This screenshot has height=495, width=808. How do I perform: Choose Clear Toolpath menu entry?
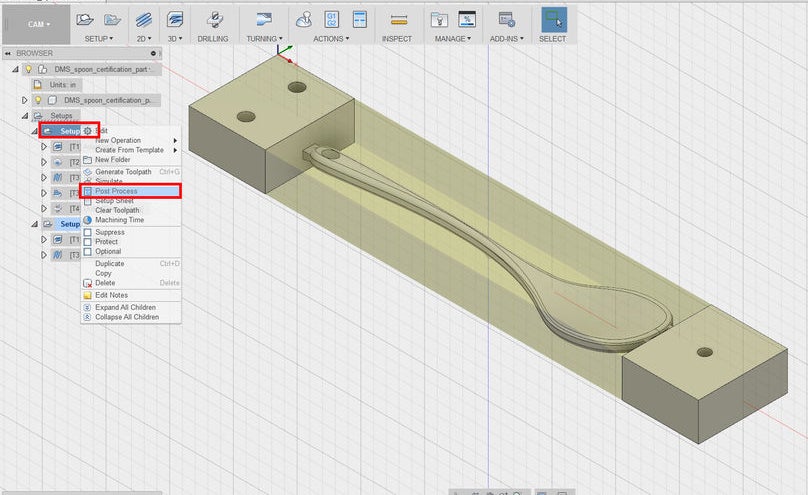(x=131, y=210)
